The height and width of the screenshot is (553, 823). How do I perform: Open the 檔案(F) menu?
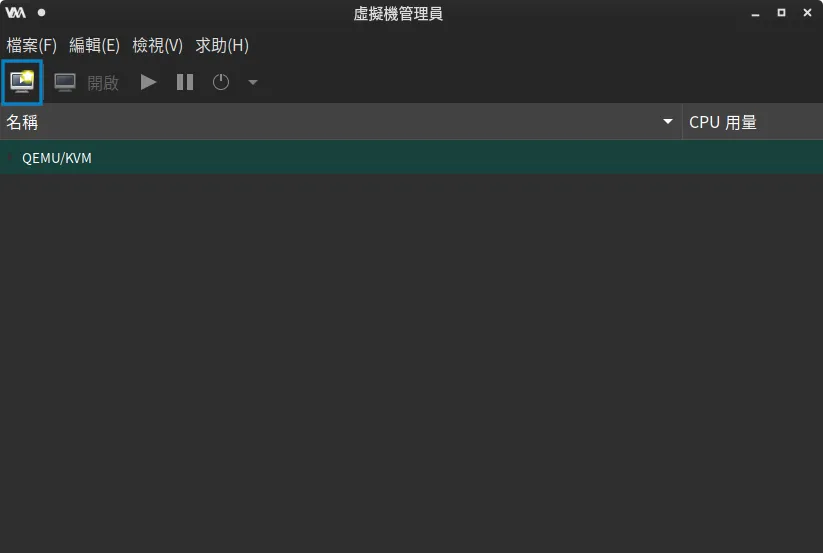(x=32, y=46)
